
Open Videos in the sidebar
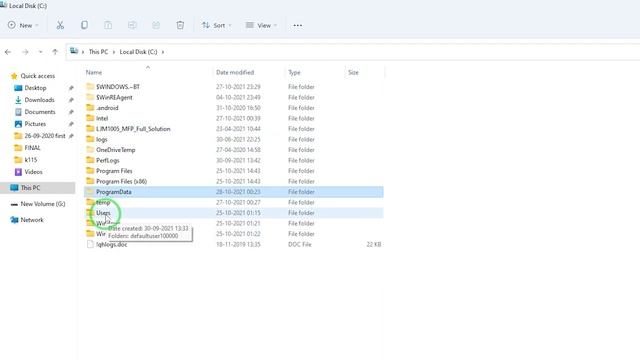click(33, 172)
